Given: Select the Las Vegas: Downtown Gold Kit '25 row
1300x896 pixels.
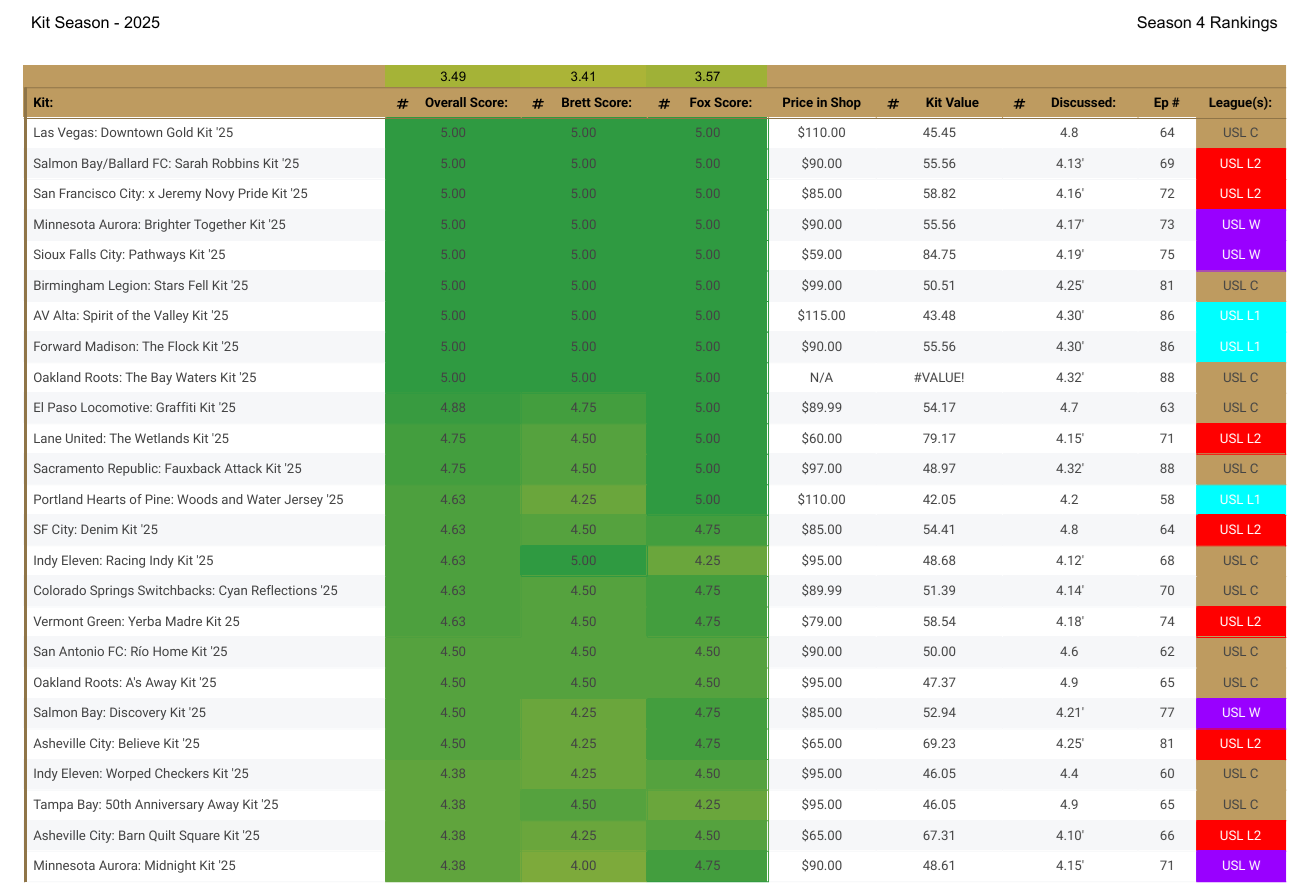Looking at the screenshot, I should (133, 133).
